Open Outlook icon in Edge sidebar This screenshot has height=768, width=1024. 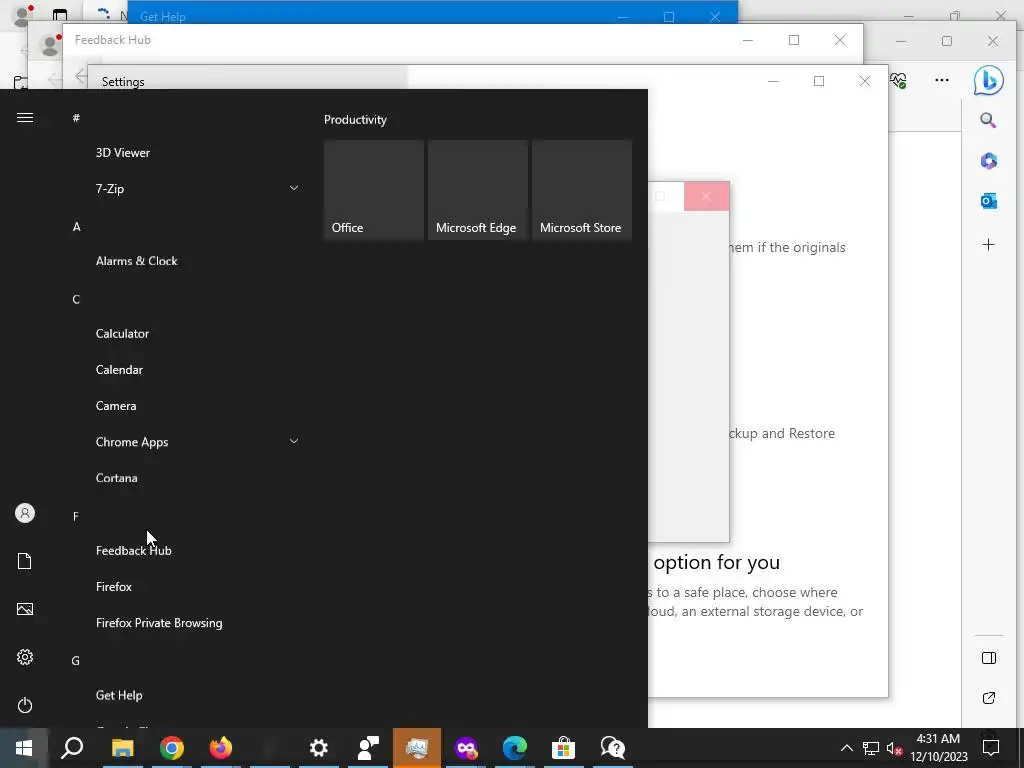pos(989,201)
